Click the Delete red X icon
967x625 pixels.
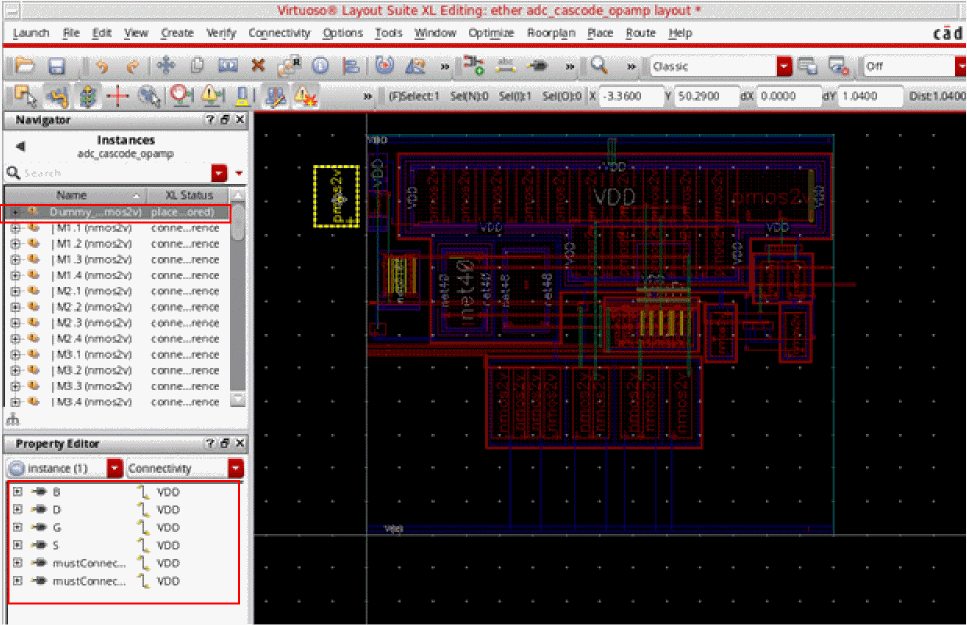click(x=258, y=66)
